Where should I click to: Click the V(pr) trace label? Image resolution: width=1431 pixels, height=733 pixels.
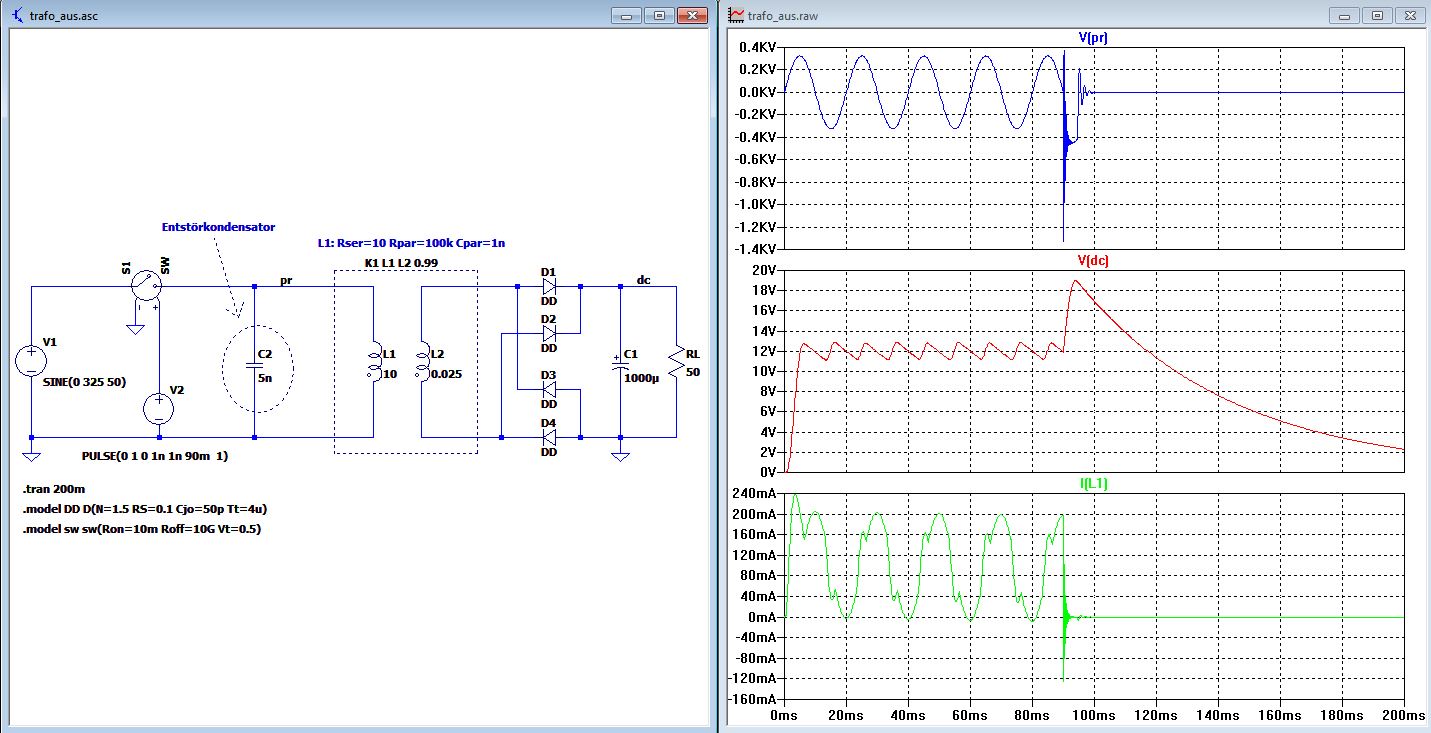[1093, 37]
